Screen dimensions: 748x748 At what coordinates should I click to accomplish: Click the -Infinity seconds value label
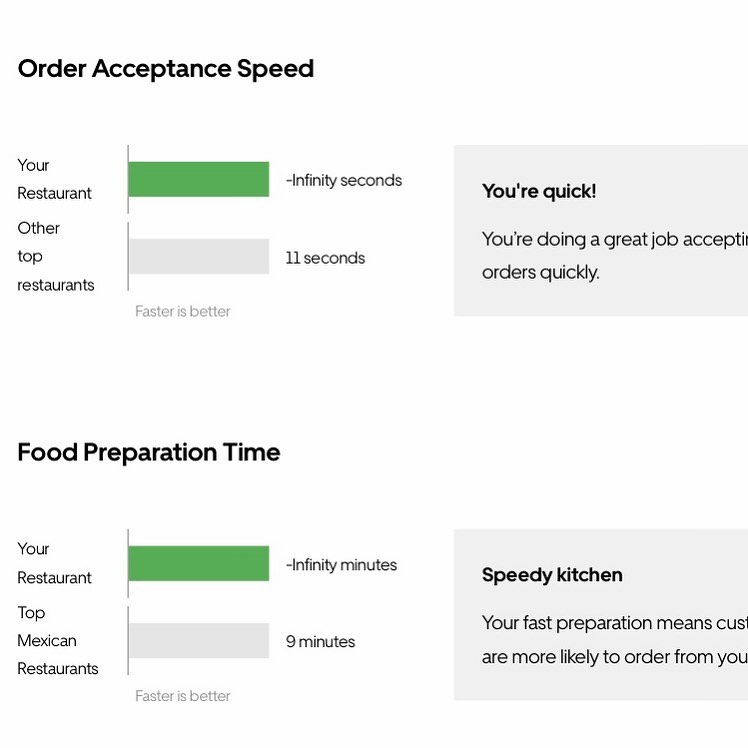click(x=343, y=180)
